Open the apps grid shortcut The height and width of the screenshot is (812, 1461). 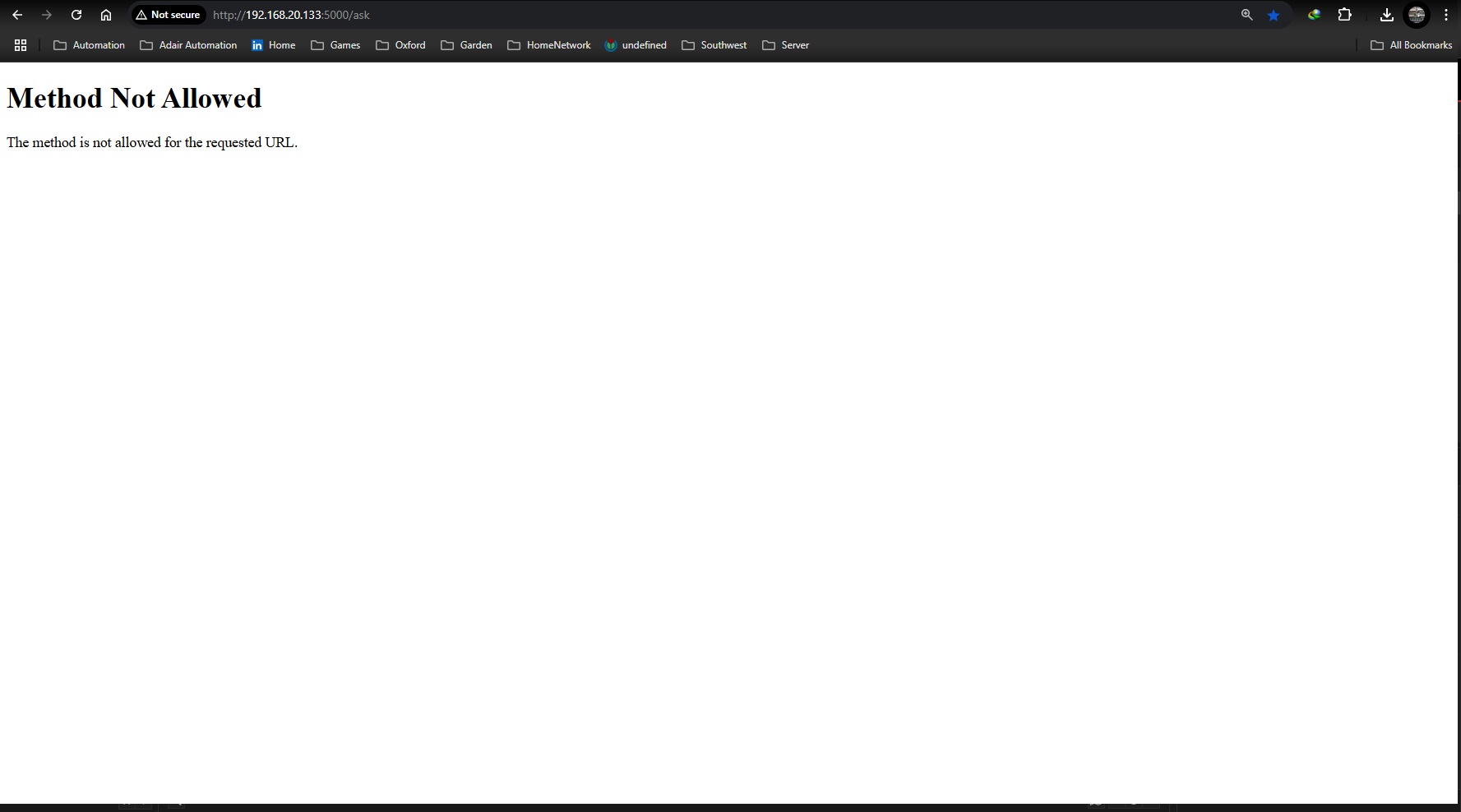pos(21,45)
